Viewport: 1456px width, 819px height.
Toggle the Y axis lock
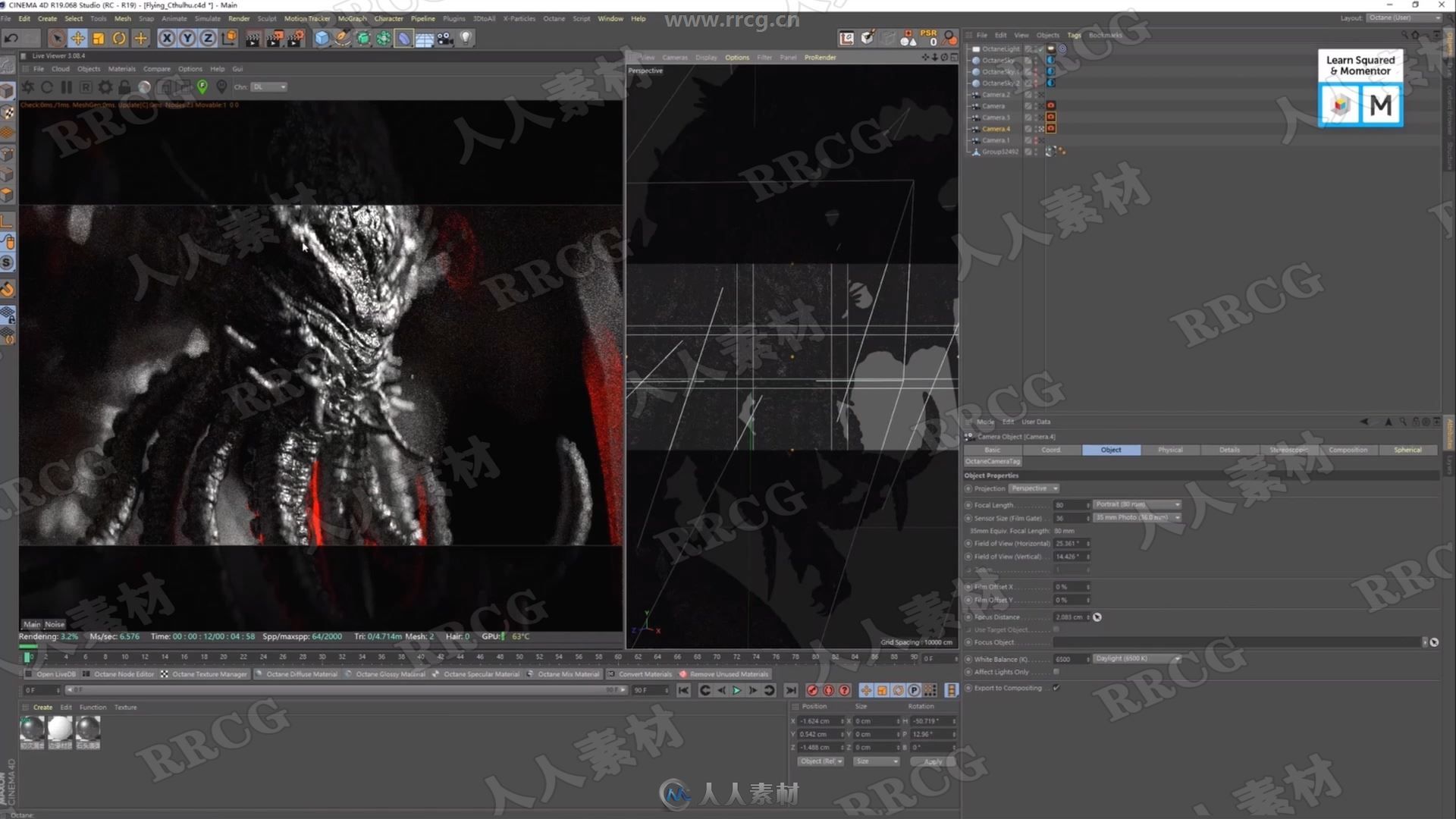click(187, 38)
